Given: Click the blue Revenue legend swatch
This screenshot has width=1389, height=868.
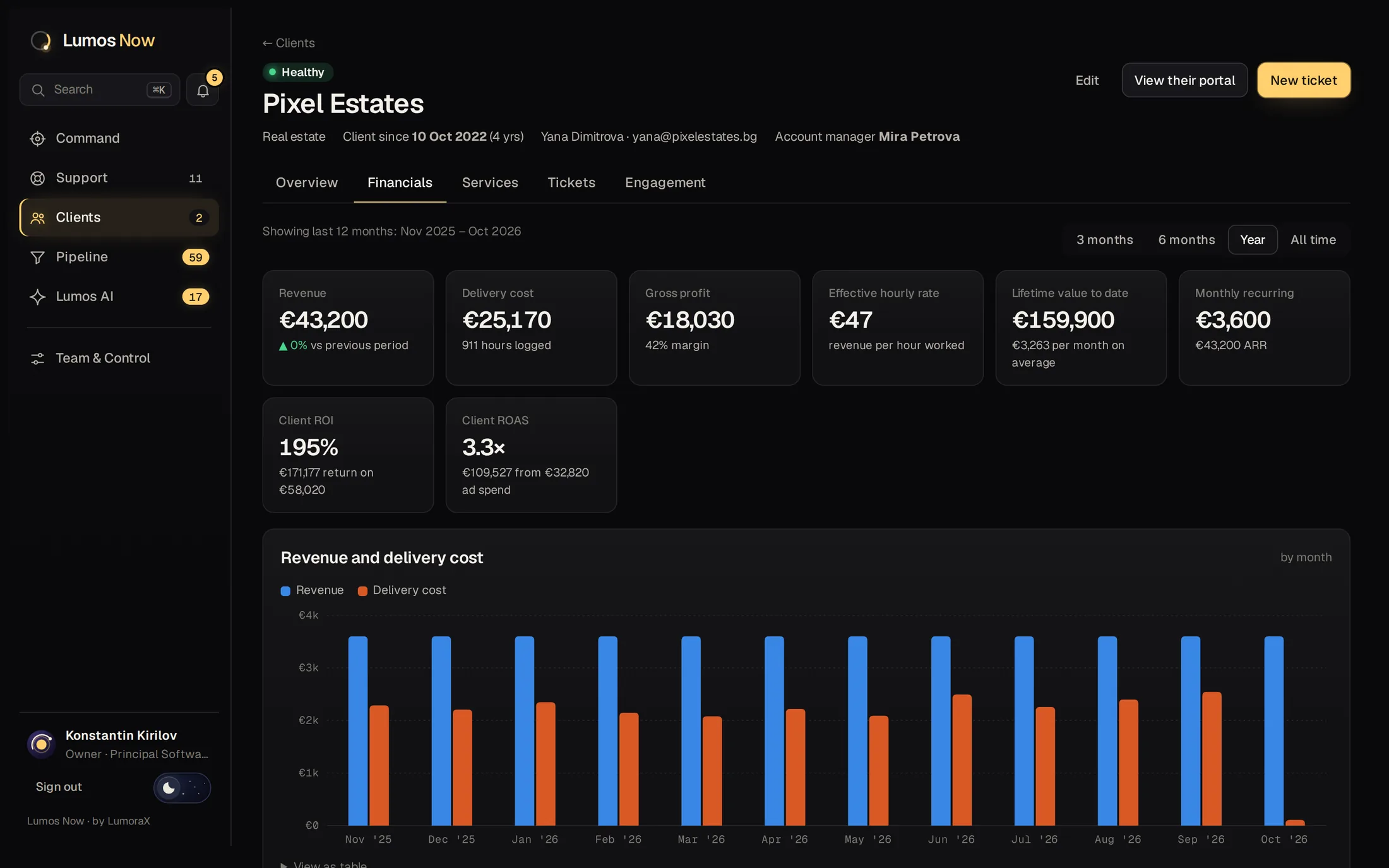Looking at the screenshot, I should click(x=285, y=591).
